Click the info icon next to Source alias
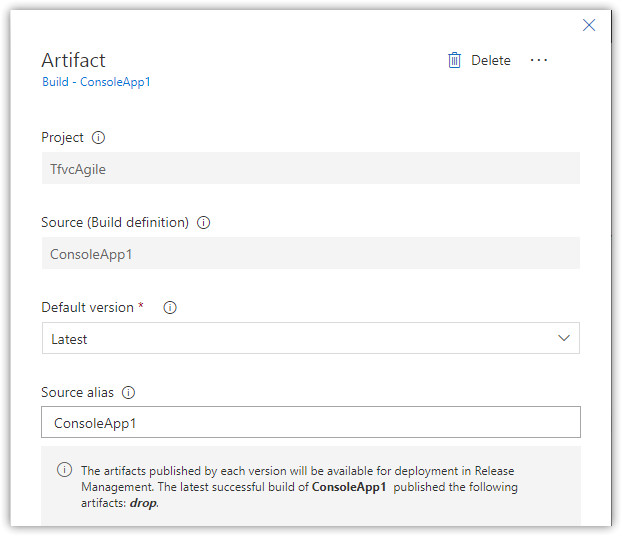The image size is (622, 536). pyautogui.click(x=128, y=392)
